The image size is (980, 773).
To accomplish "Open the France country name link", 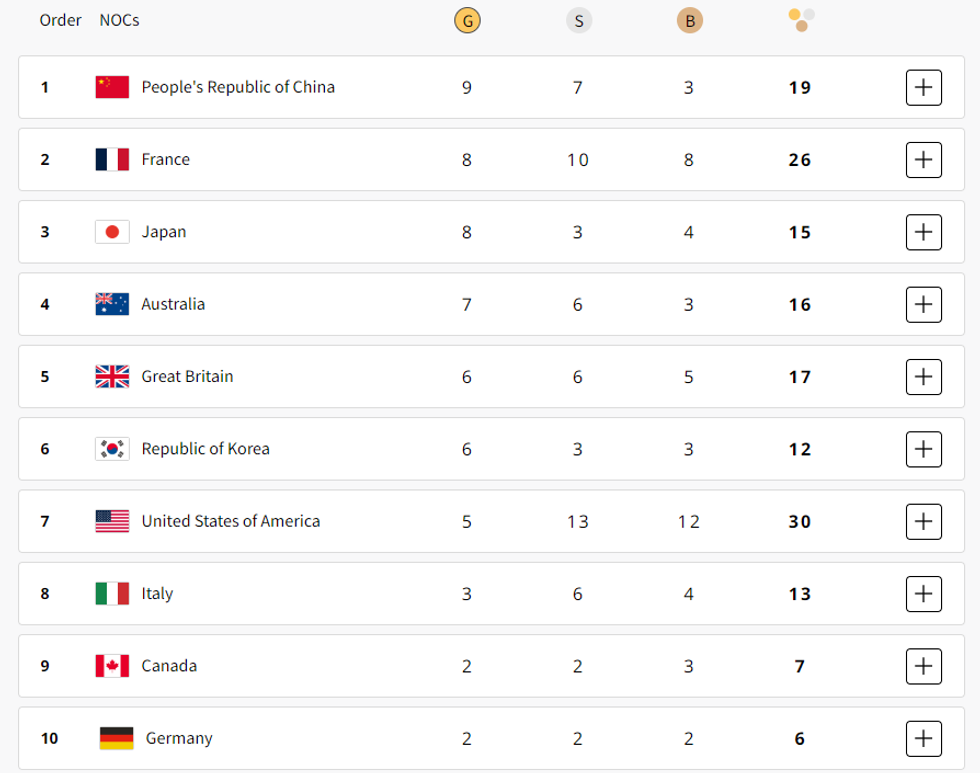I will tap(165, 160).
